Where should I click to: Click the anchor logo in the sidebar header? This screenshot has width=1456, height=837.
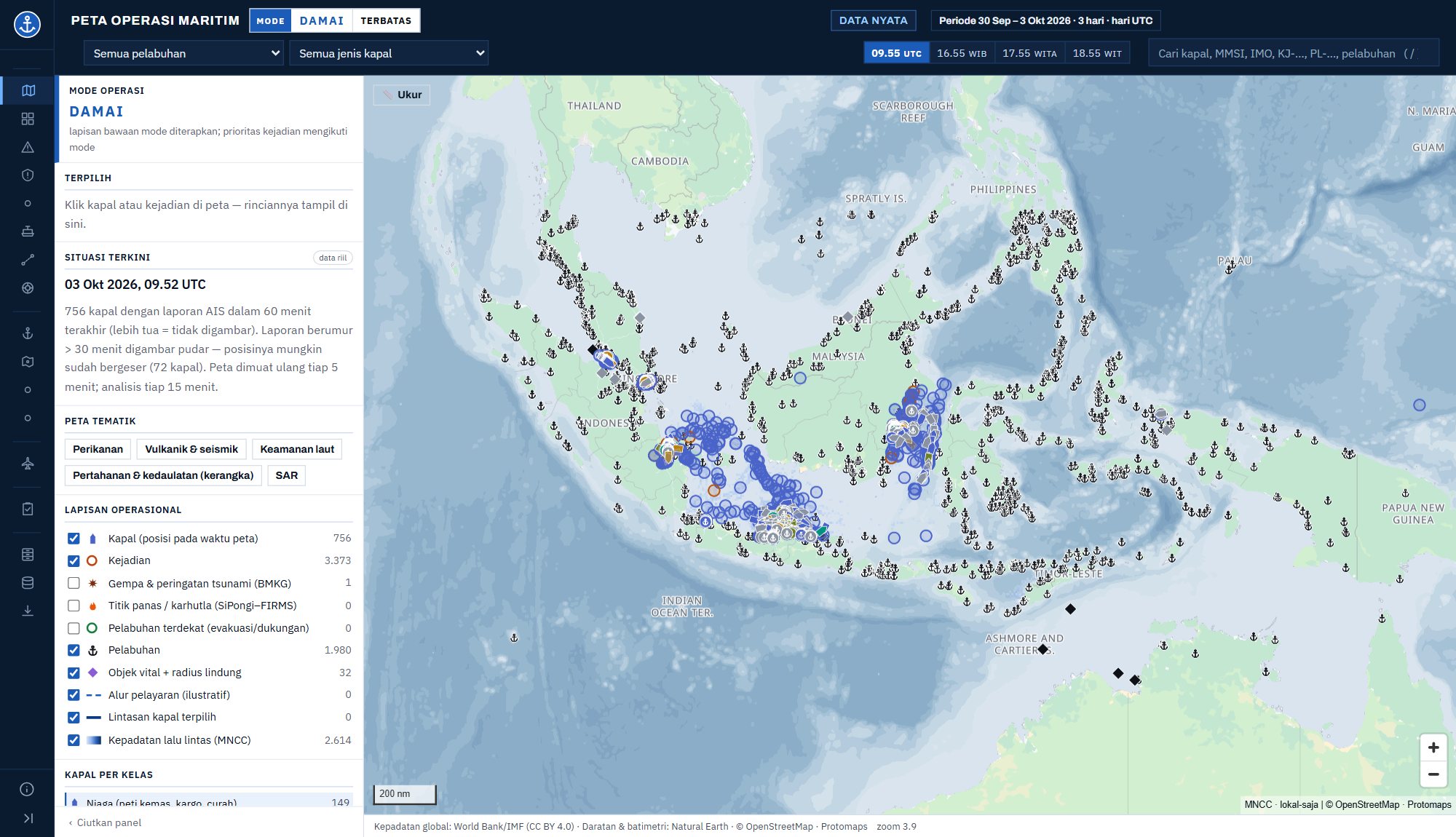coord(27,24)
